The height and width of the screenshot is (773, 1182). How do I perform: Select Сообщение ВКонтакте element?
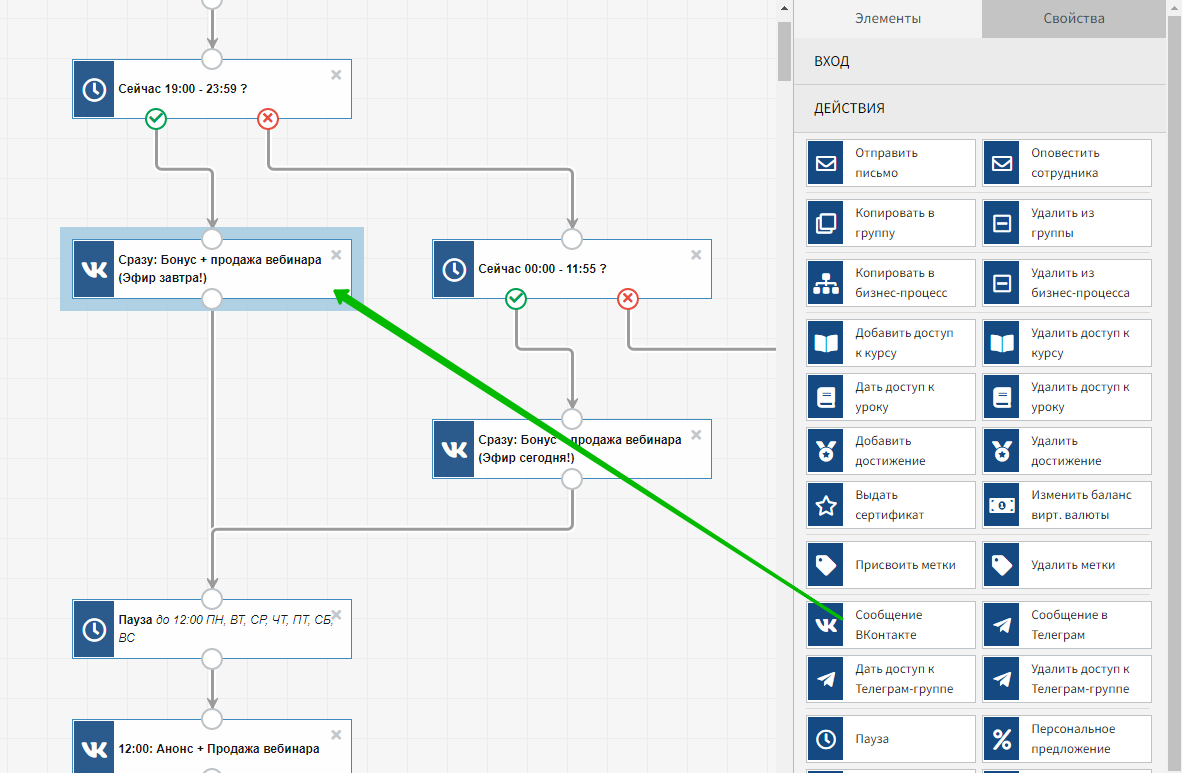[891, 625]
